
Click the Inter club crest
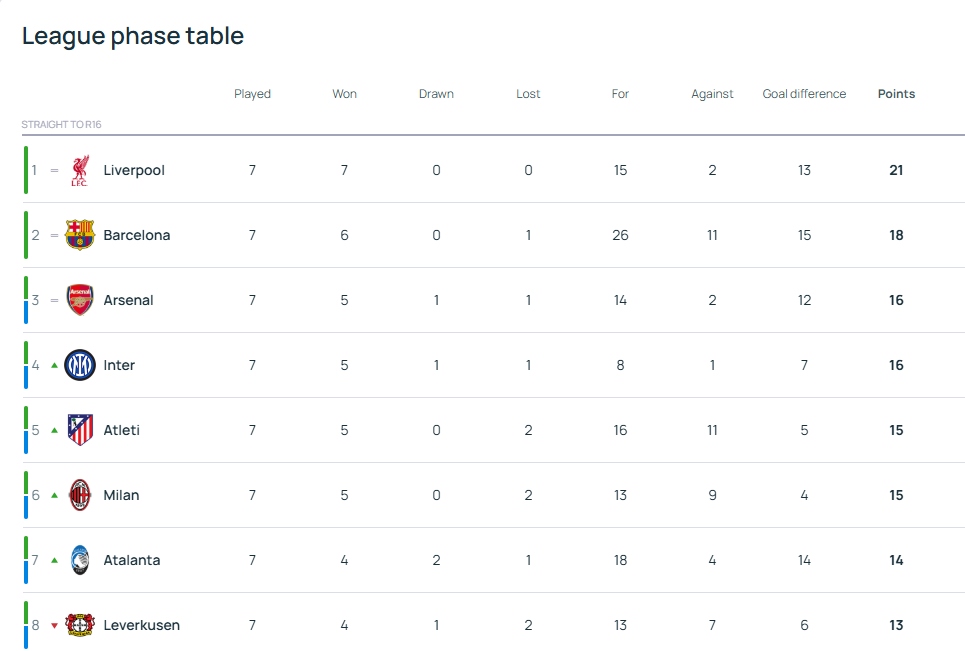coord(80,365)
